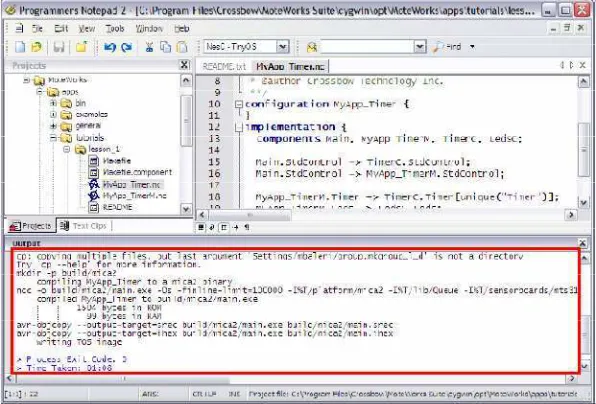
Task: Select Makefile.component in project tree
Action: click(x=137, y=173)
